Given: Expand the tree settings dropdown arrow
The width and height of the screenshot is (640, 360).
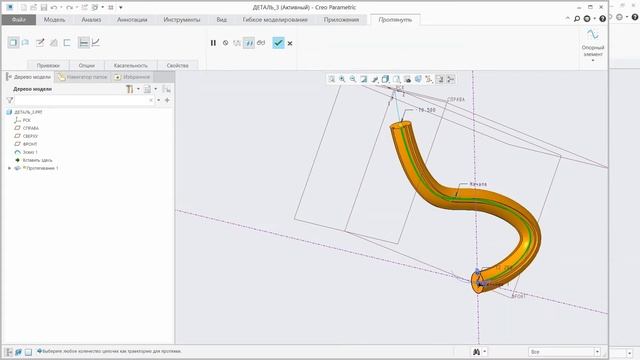Looking at the screenshot, I should tap(138, 89).
